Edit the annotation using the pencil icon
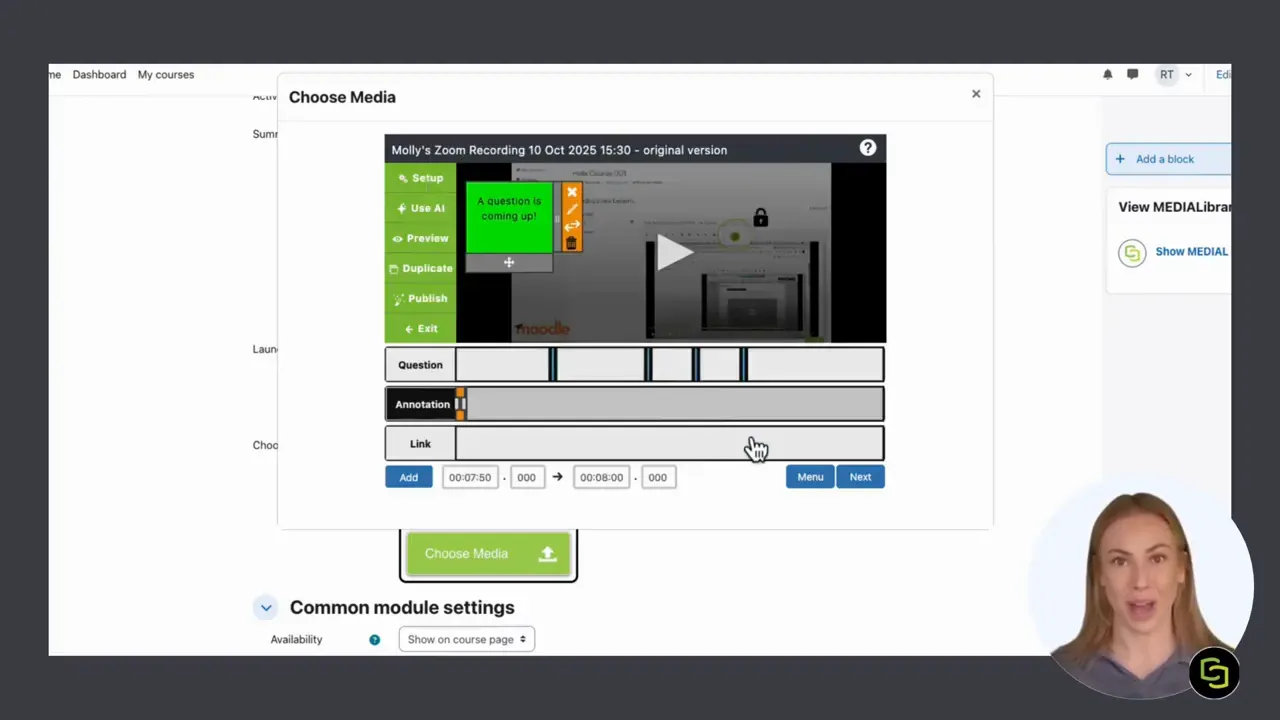This screenshot has width=1280, height=720. (x=572, y=209)
